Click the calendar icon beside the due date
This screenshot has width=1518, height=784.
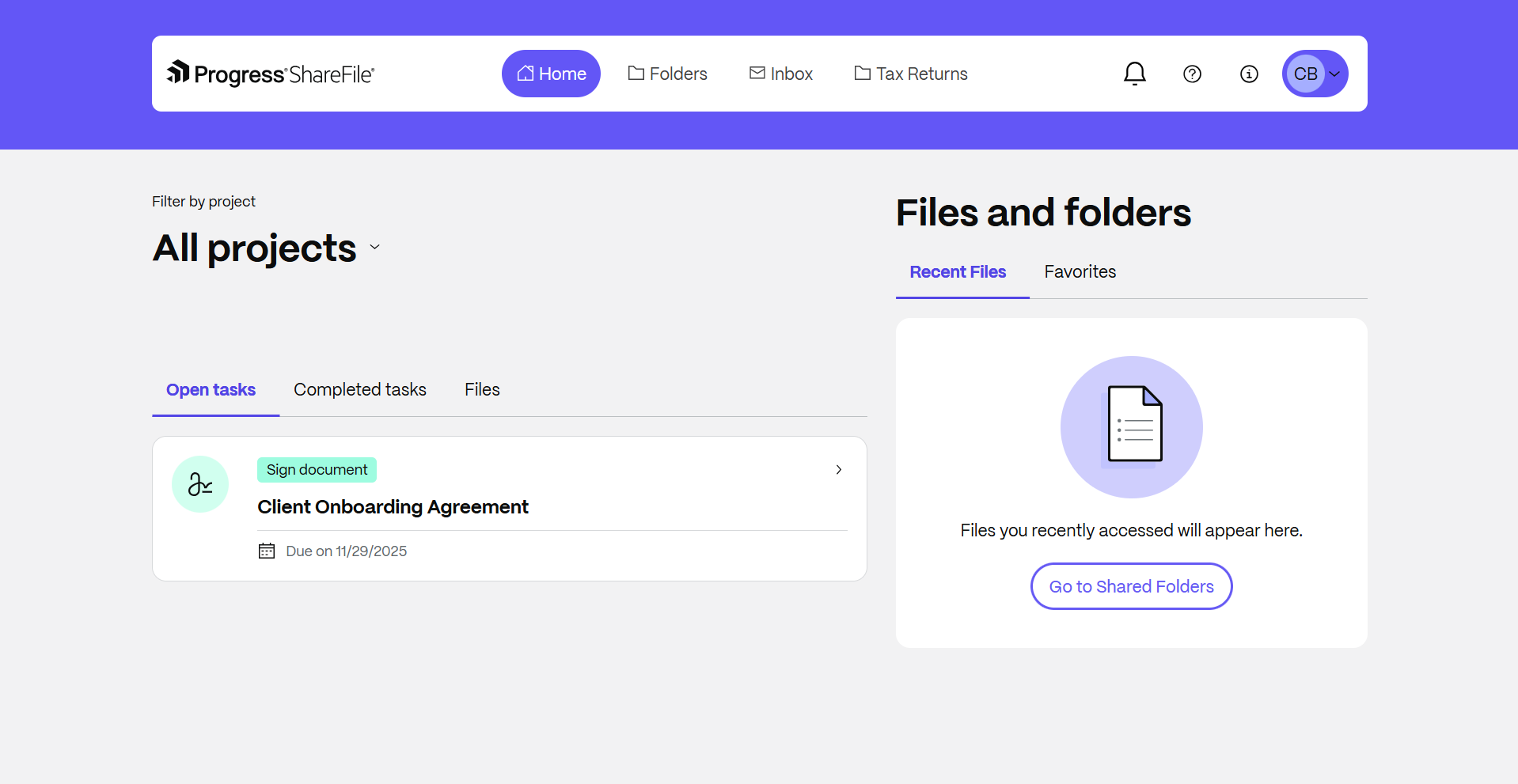(x=267, y=551)
